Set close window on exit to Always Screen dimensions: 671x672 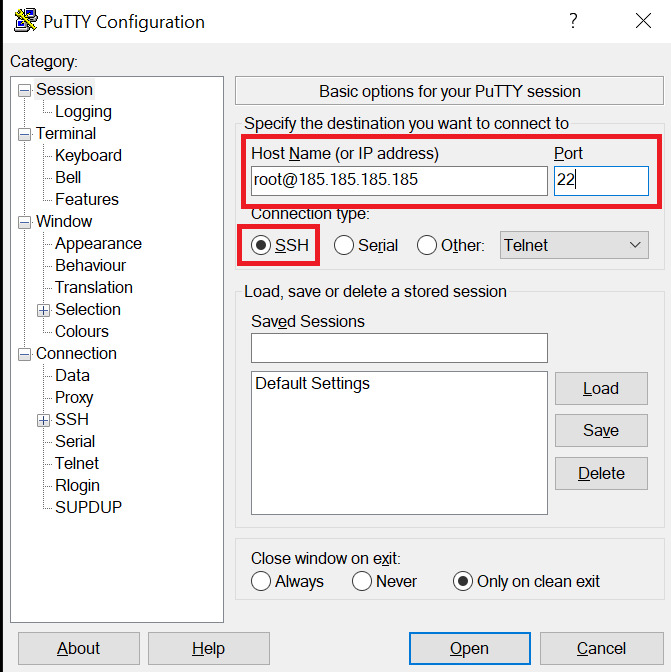[261, 581]
